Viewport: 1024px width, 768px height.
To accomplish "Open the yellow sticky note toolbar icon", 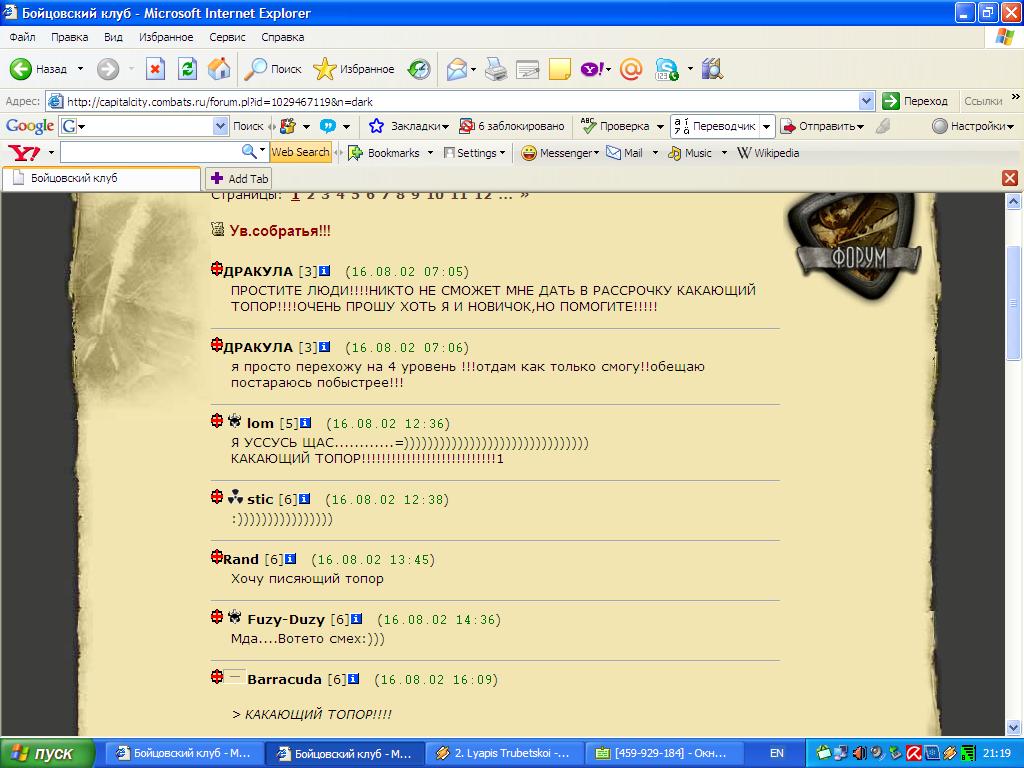I will tap(560, 69).
